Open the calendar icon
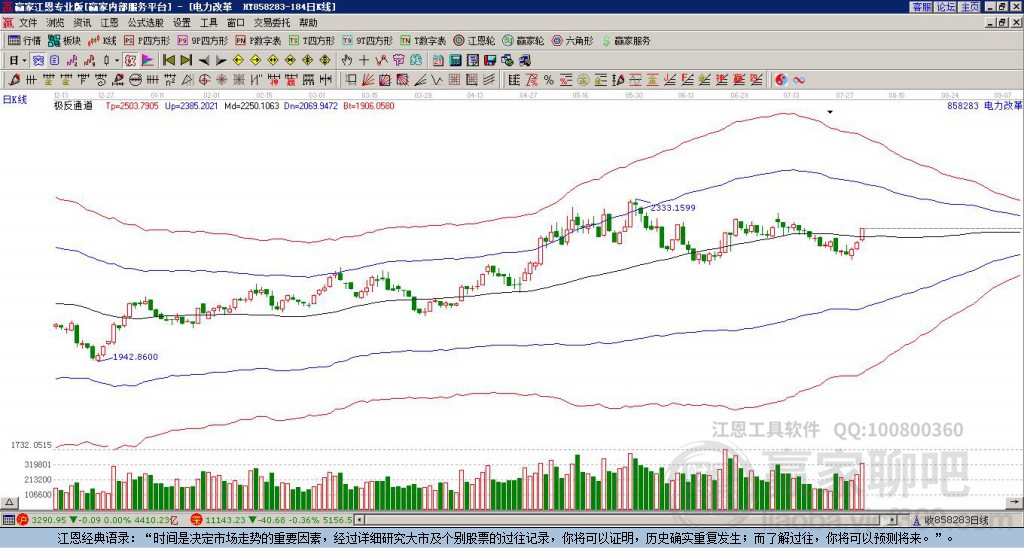Screen dimensions: 1024x548 pos(438,61)
